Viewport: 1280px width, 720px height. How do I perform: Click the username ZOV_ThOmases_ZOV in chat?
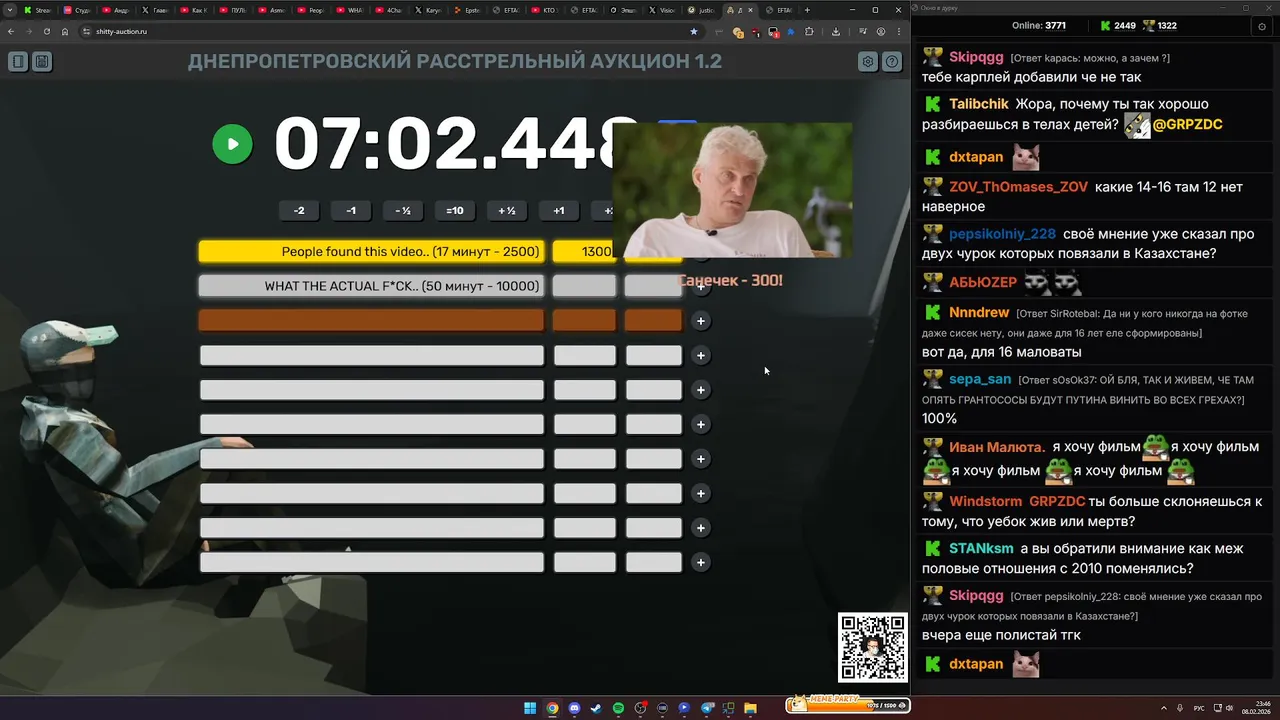point(1018,187)
